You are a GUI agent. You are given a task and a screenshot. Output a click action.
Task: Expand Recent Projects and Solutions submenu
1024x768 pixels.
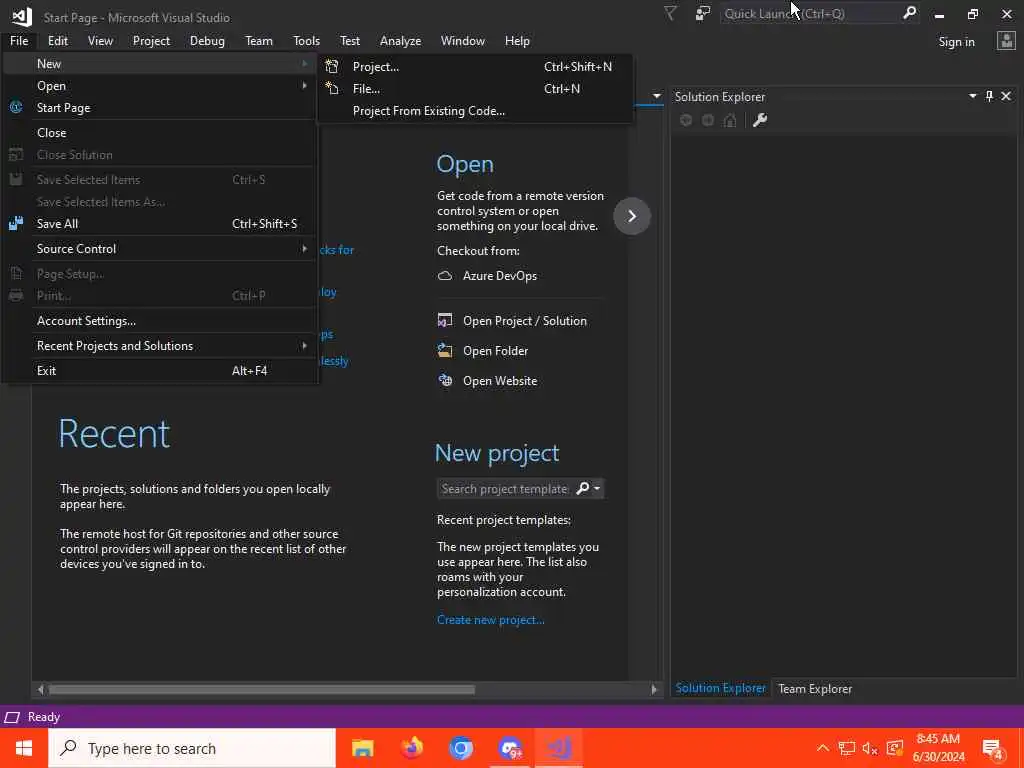click(x=304, y=345)
